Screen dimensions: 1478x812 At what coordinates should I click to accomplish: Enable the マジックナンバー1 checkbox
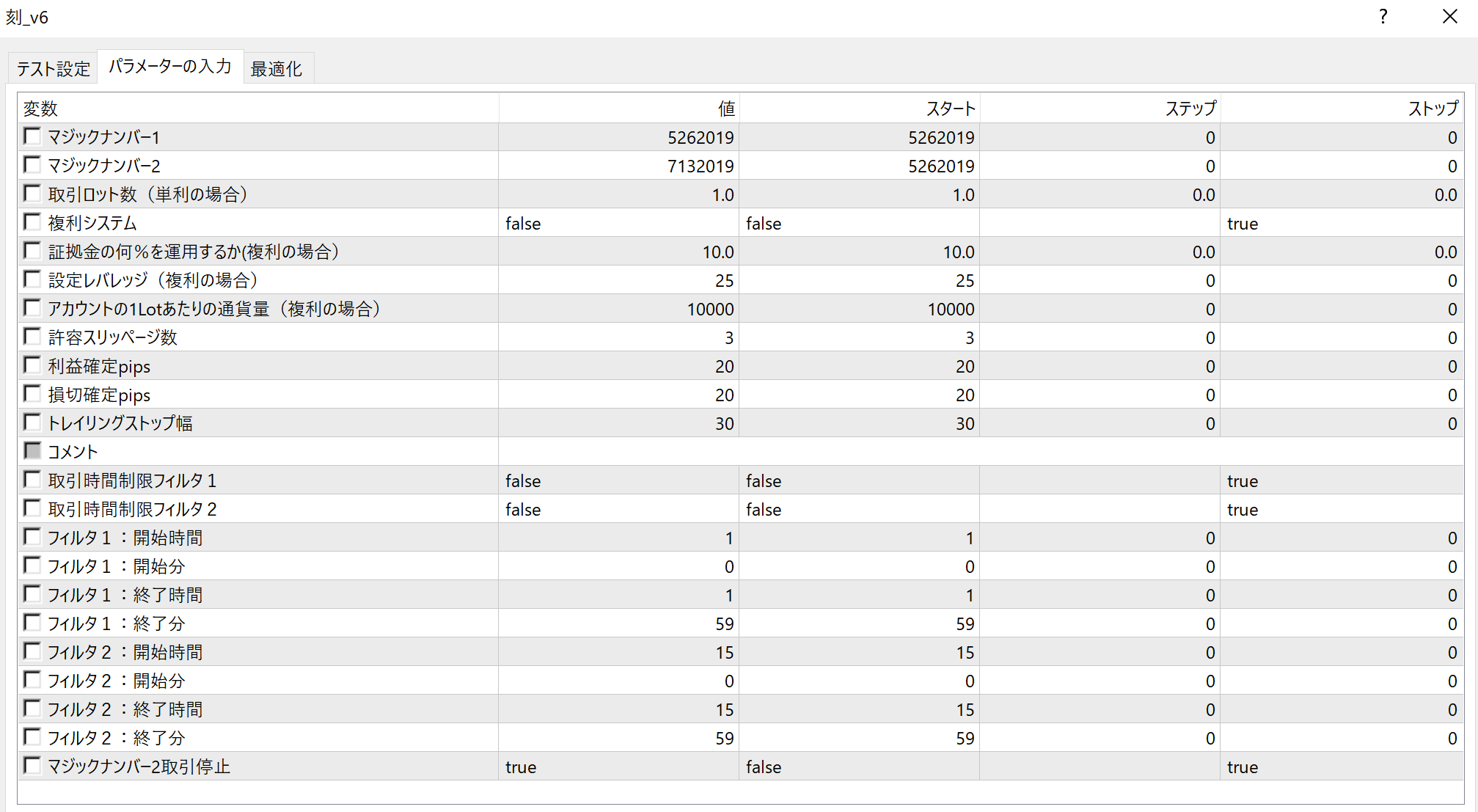(x=32, y=136)
